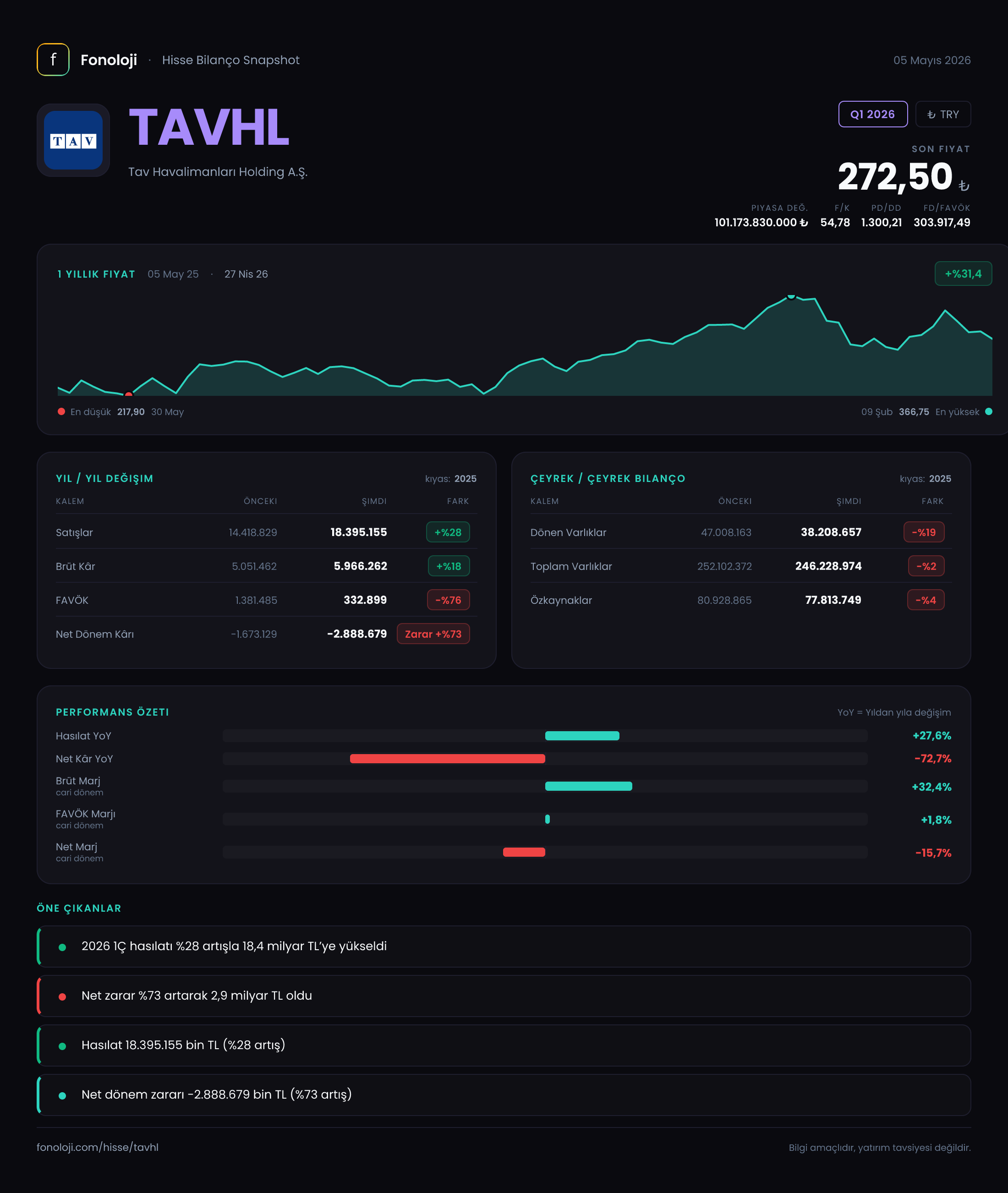This screenshot has width=1008, height=1193.
Task: Select the TRY currency button
Action: (x=943, y=114)
